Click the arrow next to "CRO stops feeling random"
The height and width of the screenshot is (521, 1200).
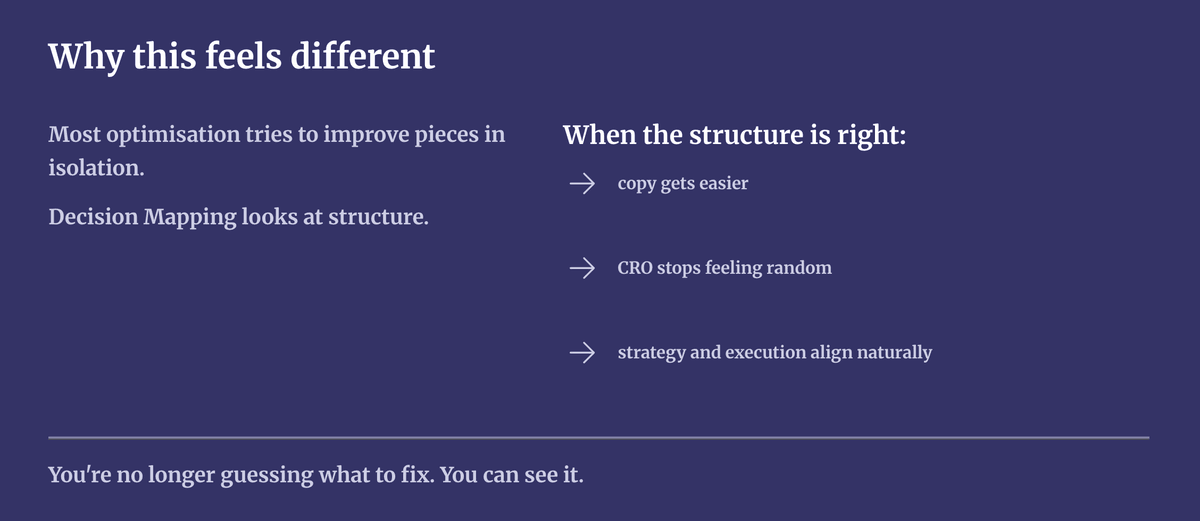[x=582, y=268]
